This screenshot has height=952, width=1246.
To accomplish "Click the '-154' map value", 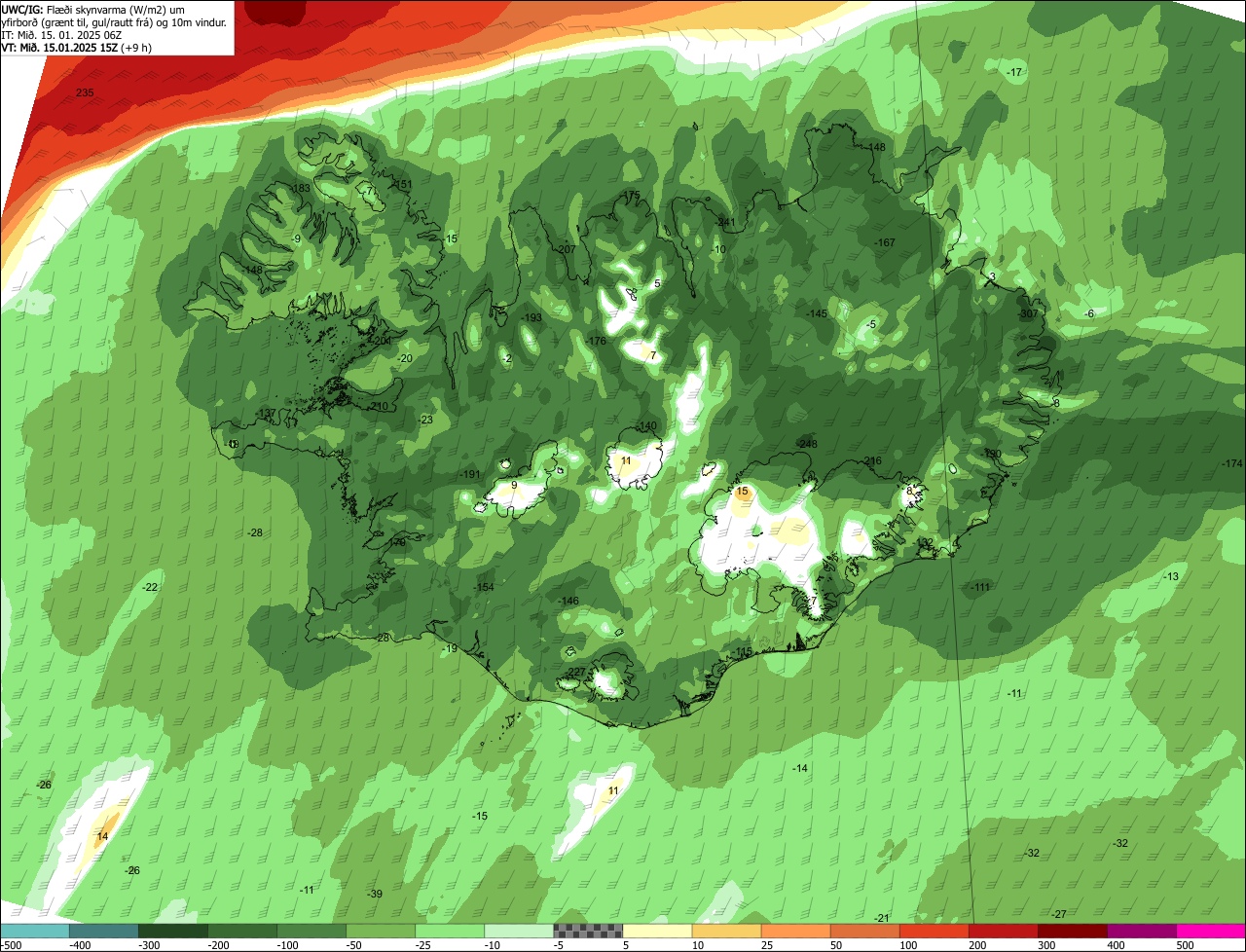I will point(484,588).
